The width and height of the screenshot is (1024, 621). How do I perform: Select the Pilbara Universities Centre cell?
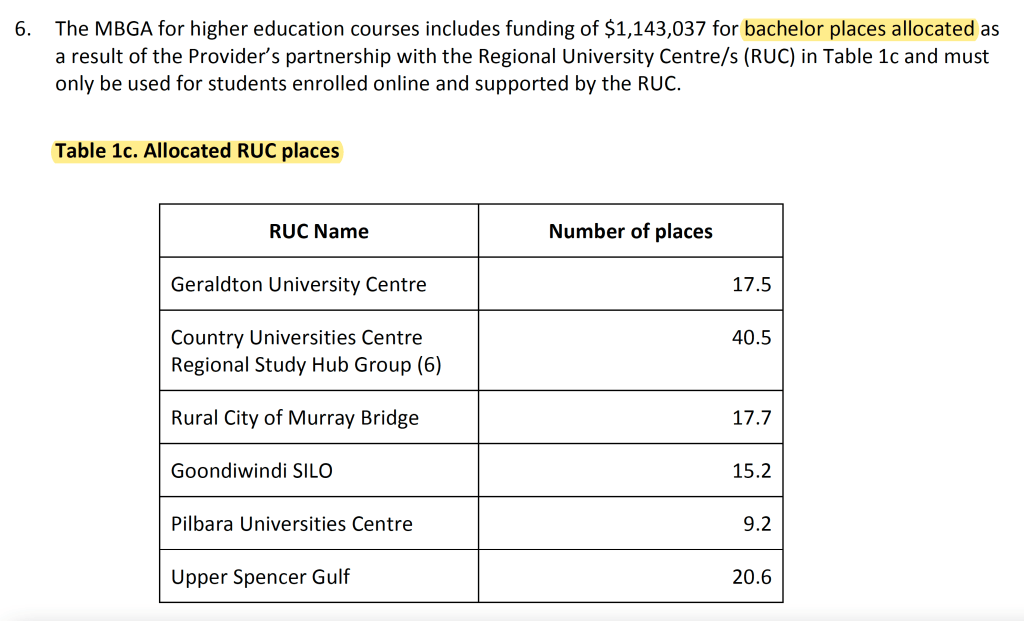(x=292, y=524)
